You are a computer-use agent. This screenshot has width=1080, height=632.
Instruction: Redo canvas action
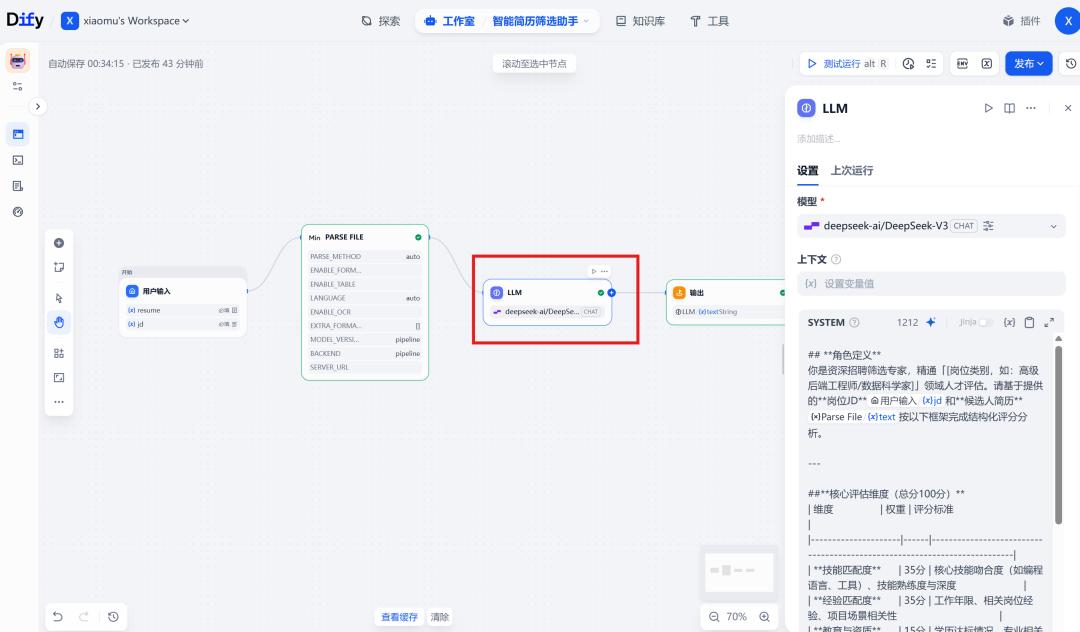[x=83, y=617]
